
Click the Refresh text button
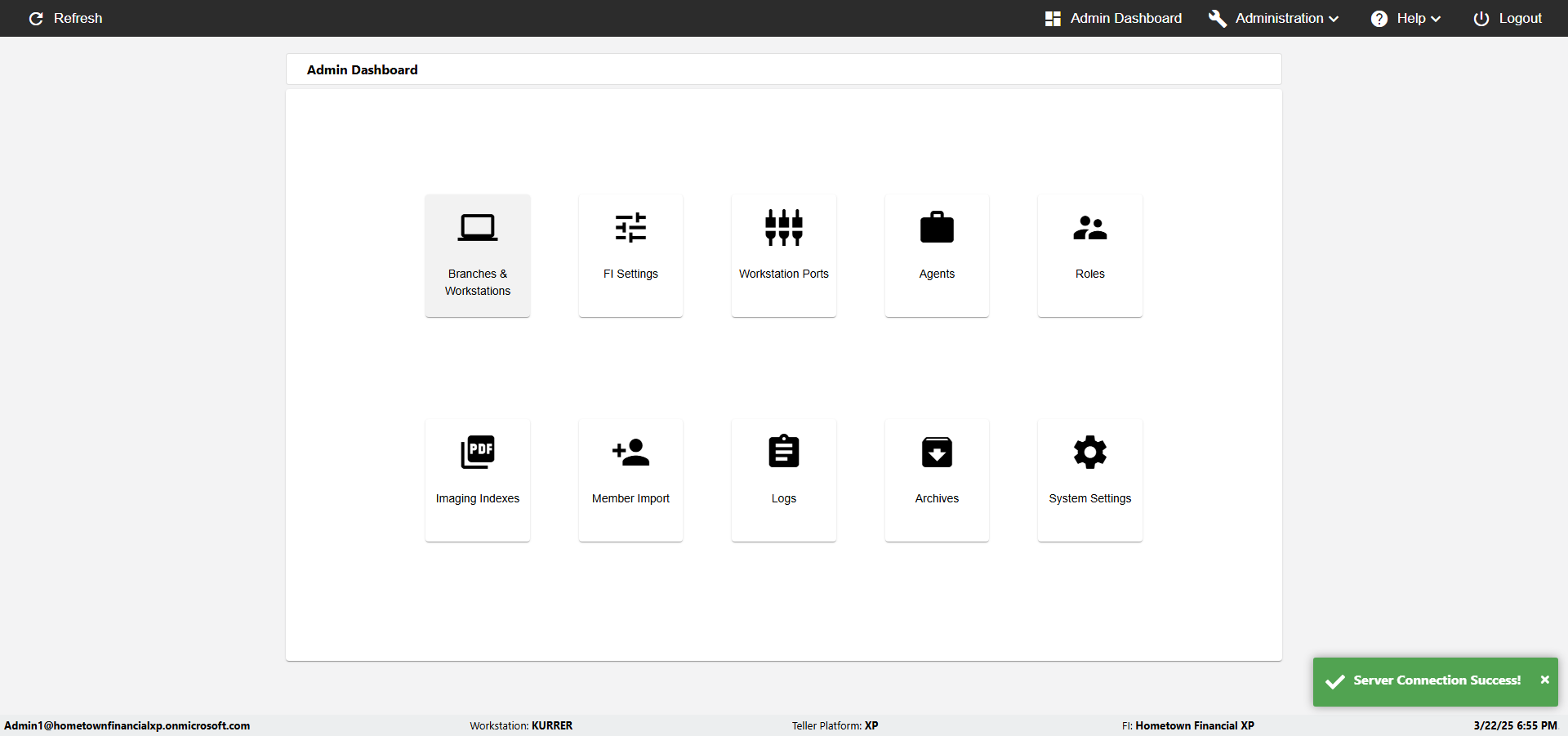[x=78, y=18]
